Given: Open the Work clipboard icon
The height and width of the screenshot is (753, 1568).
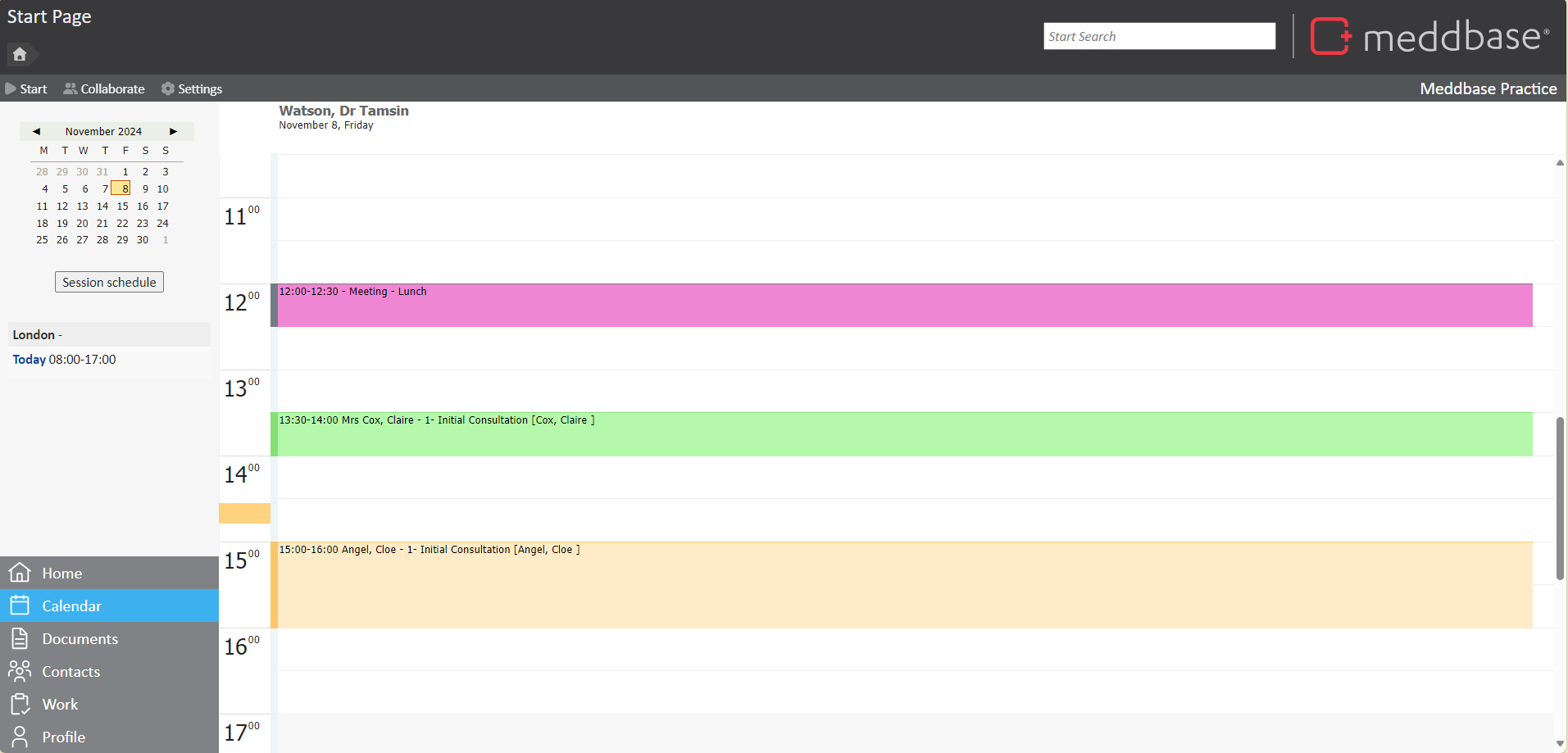Looking at the screenshot, I should 20,704.
